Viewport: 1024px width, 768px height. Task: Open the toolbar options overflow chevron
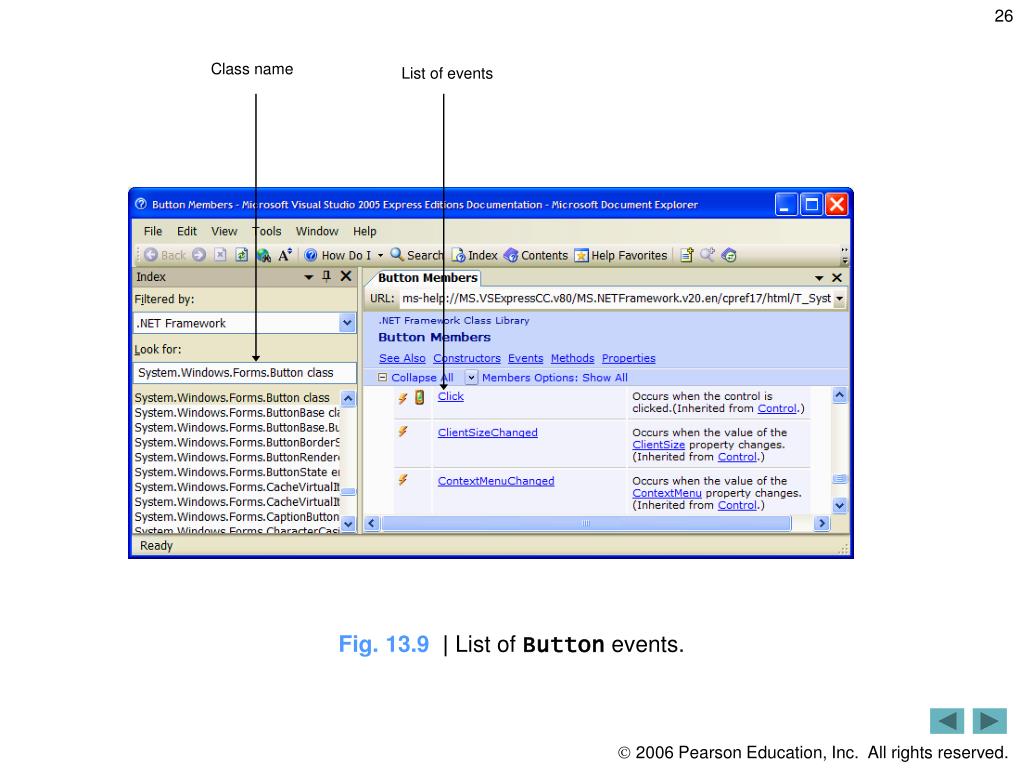pos(844,255)
